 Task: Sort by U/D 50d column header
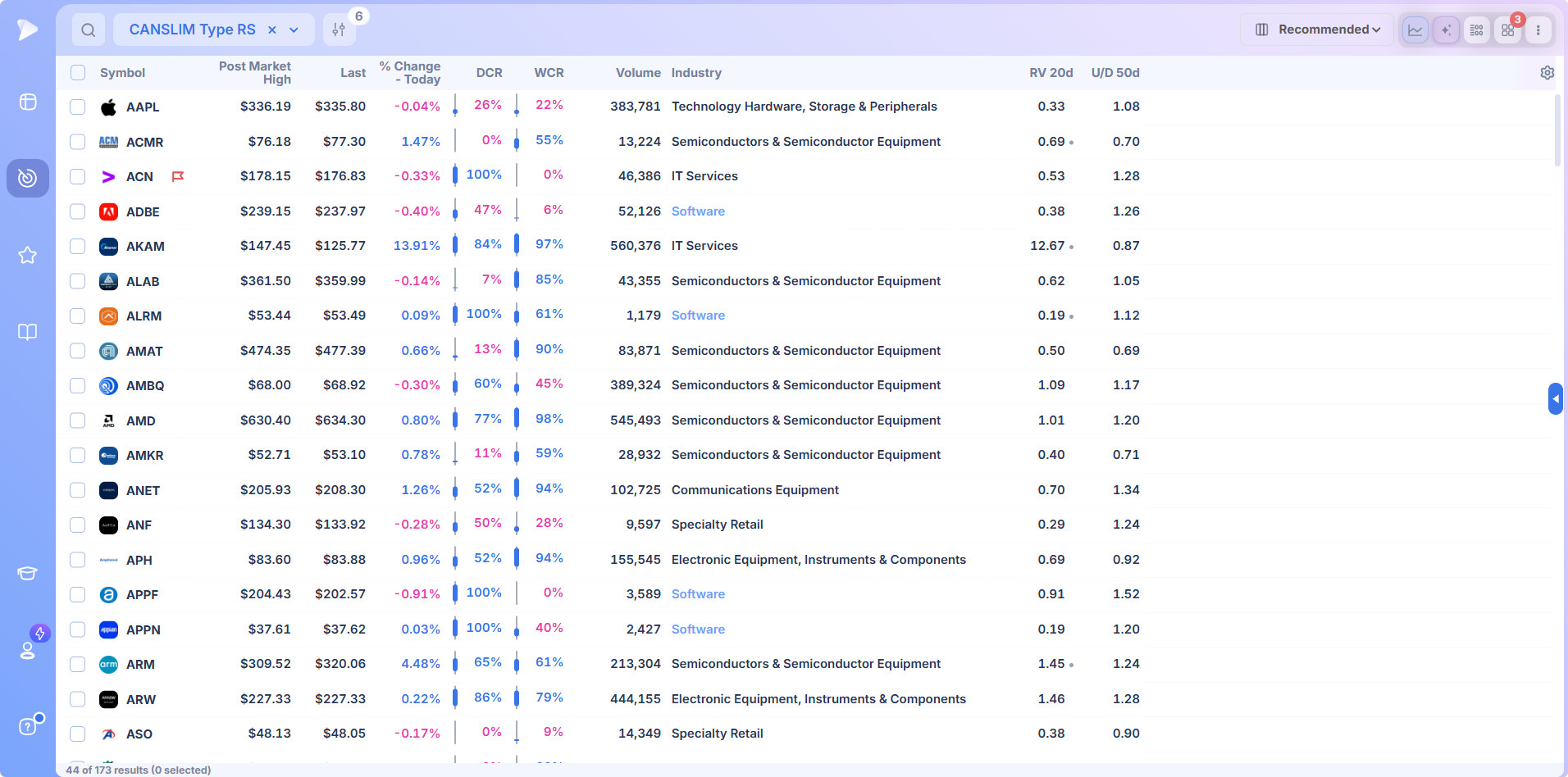point(1115,73)
